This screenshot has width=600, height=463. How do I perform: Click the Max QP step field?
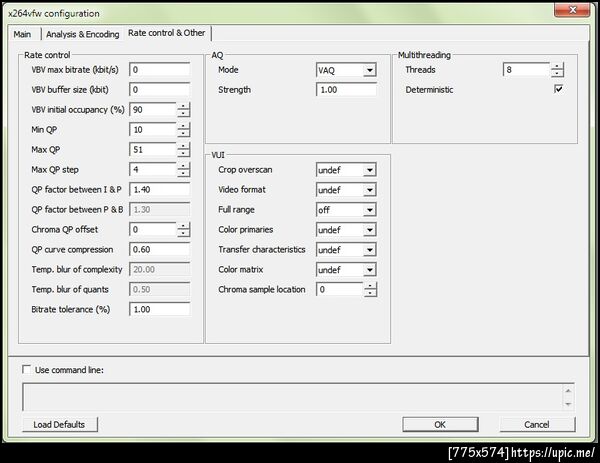[153, 170]
